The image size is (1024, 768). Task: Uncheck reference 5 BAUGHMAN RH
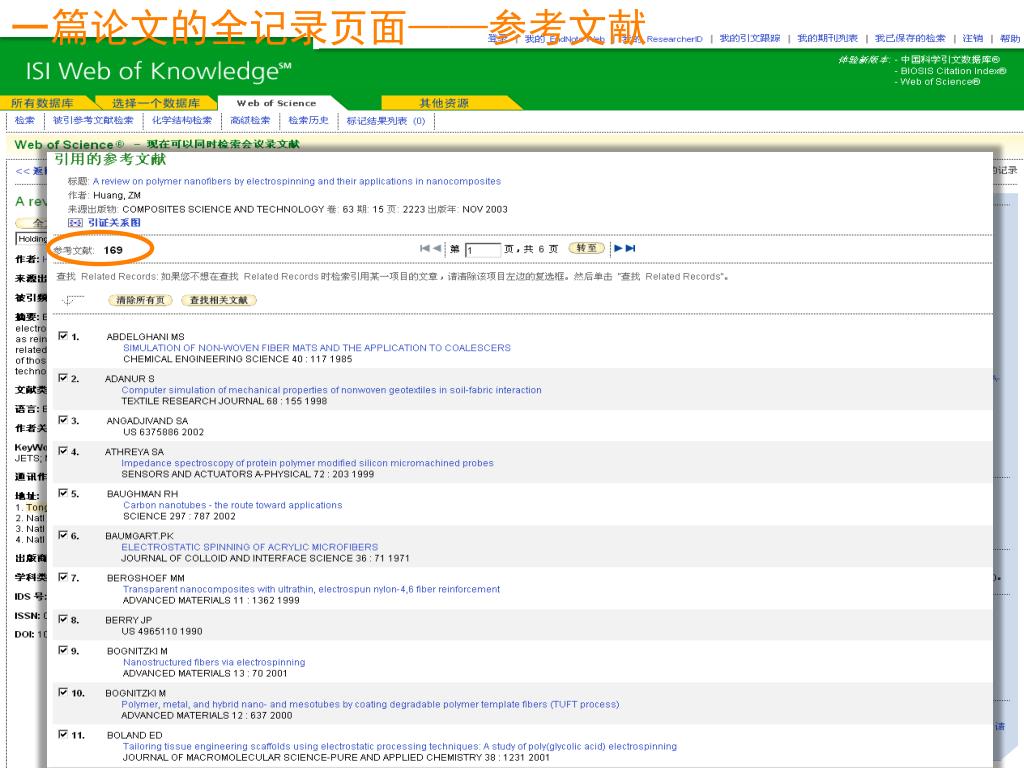[63, 493]
